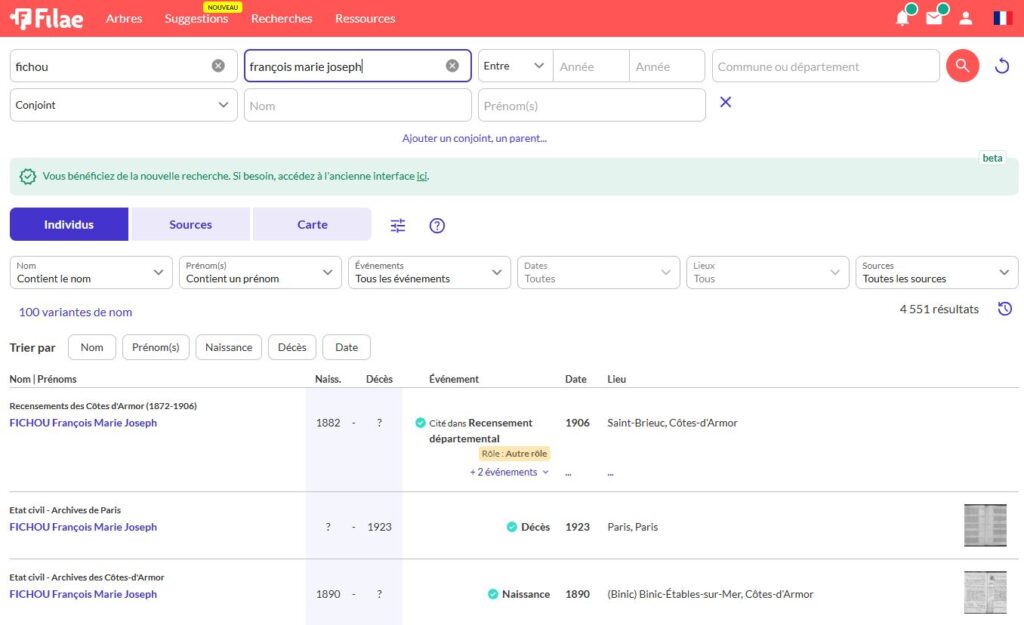Expand the 'Entre' date range dropdown

(514, 66)
